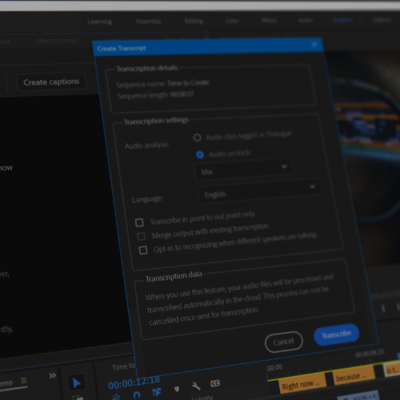Viewport: 400px width, 400px height.
Task: Open the Effects workspace tab
Action: click(269, 20)
